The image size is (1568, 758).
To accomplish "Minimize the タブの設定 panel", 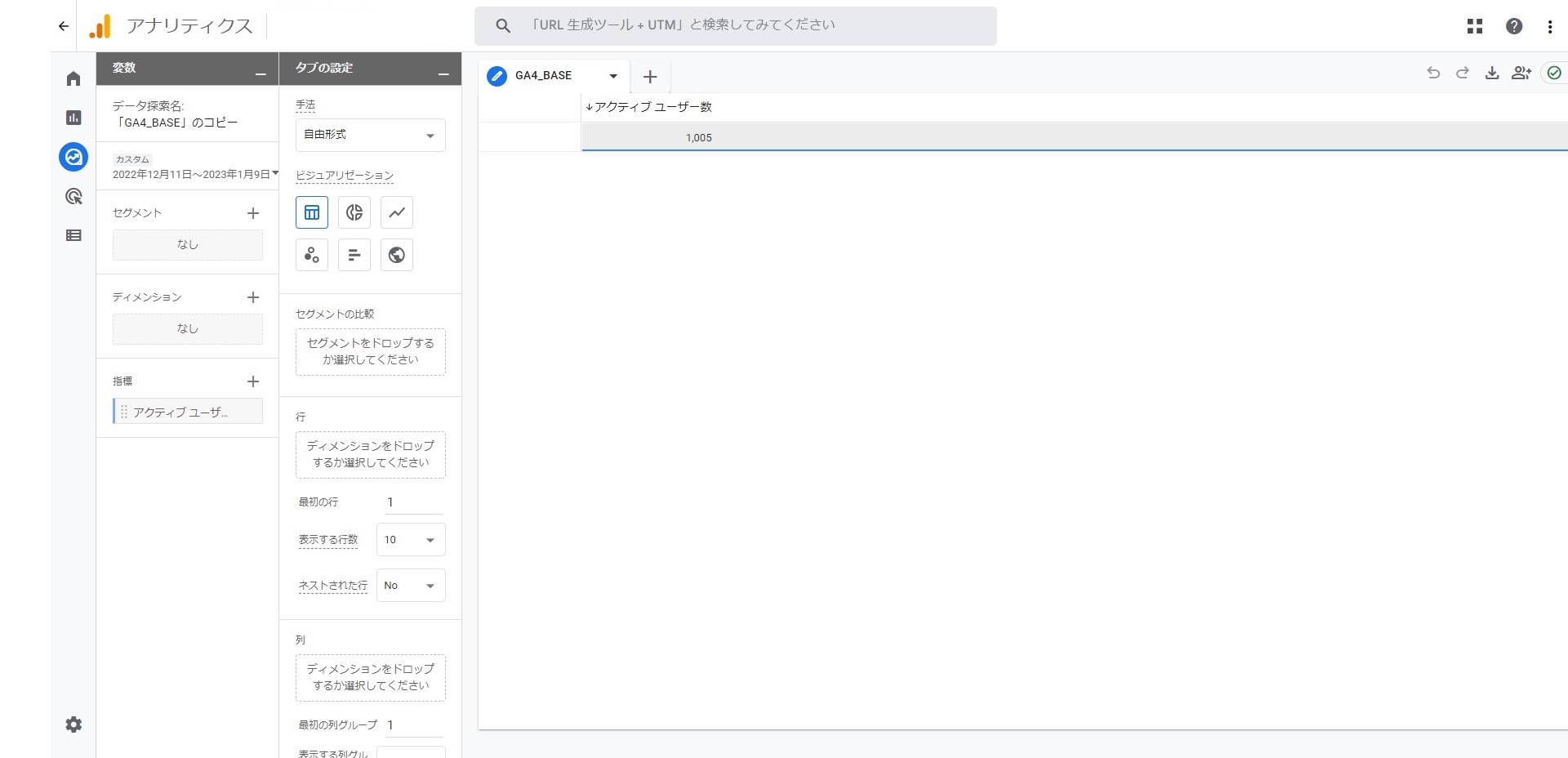I will (443, 74).
